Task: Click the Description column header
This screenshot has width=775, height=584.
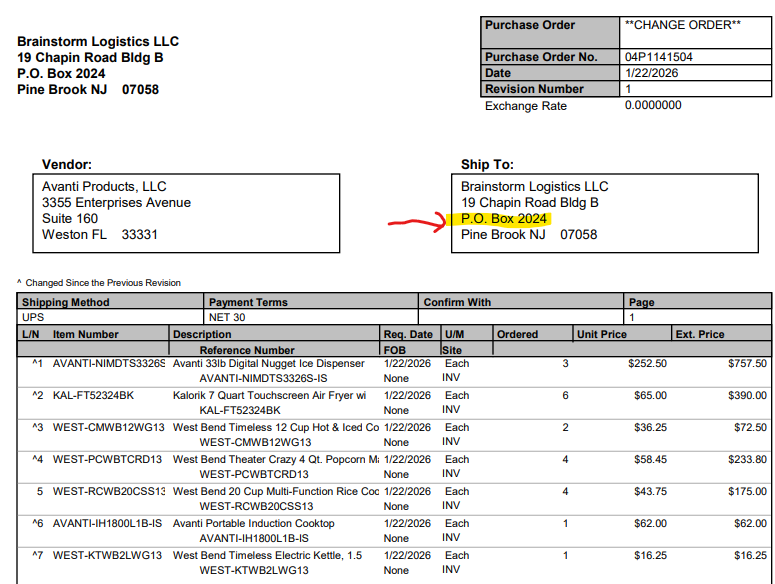Action: pos(202,334)
